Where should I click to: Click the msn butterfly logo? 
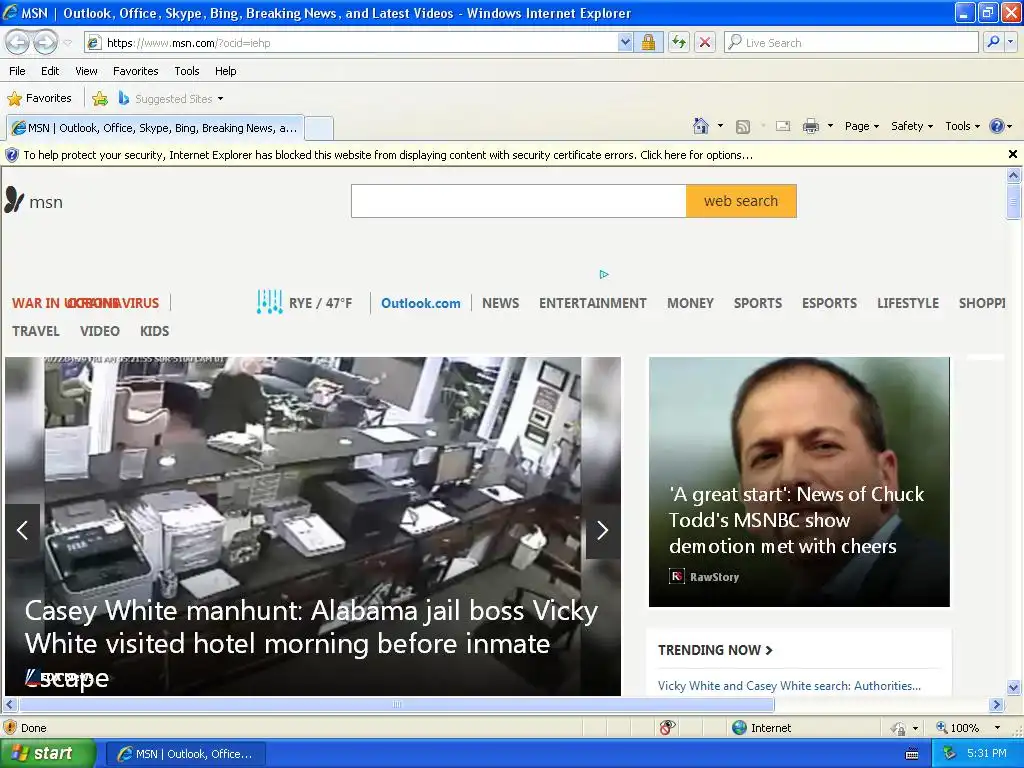[34, 201]
